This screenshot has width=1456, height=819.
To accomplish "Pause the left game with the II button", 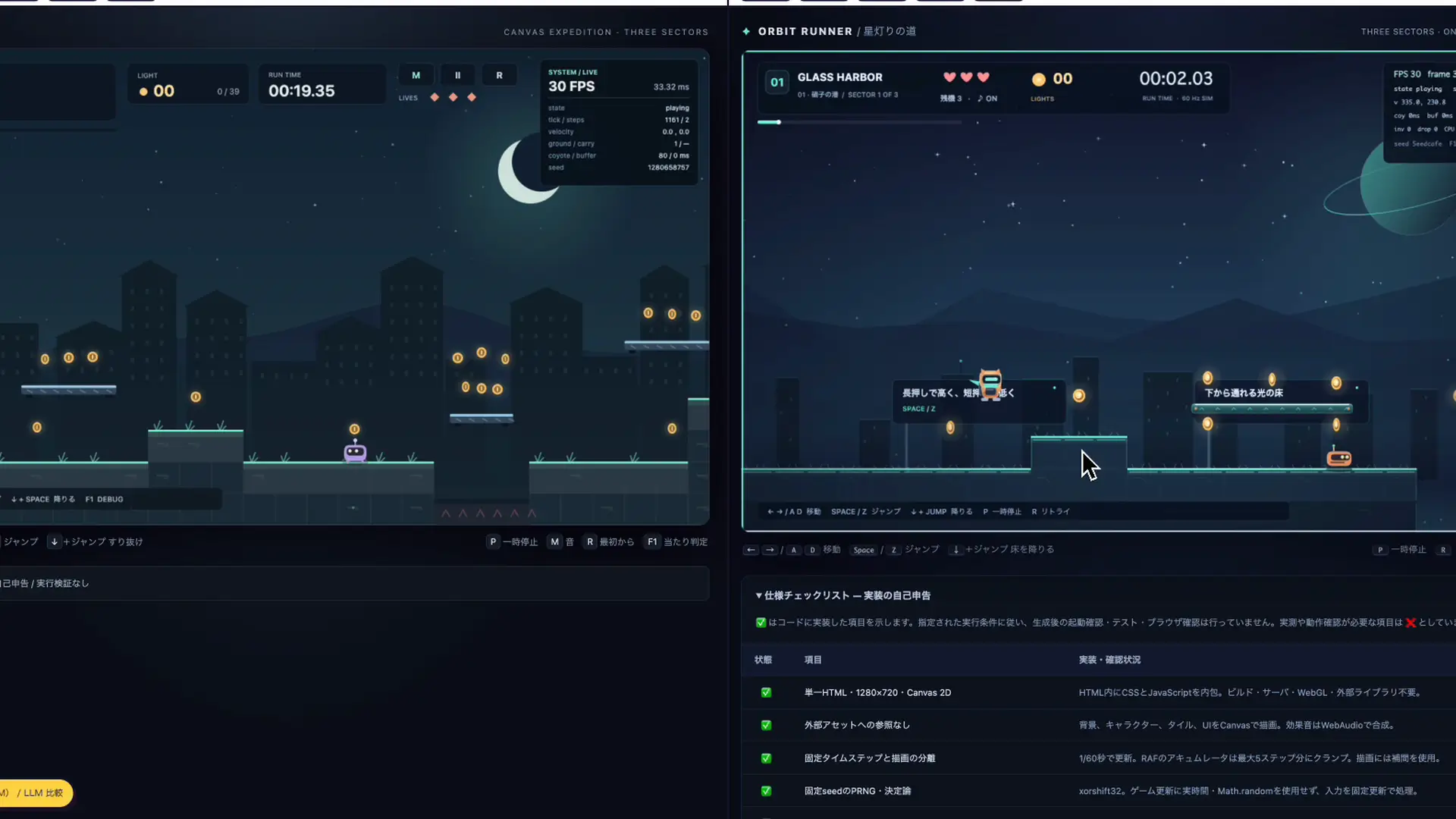I will [457, 75].
